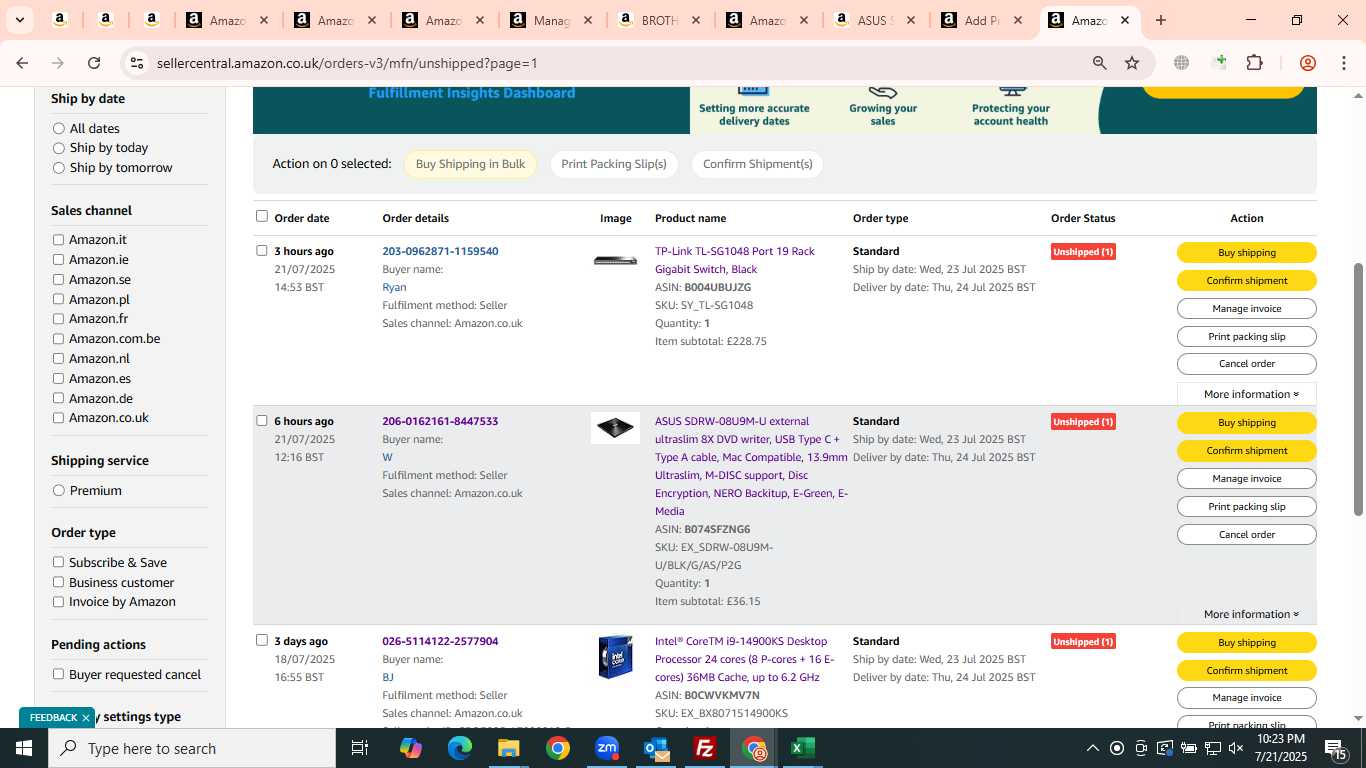This screenshot has height=768, width=1366.
Task: Show hidden system tray icons
Action: pyautogui.click(x=1092, y=748)
